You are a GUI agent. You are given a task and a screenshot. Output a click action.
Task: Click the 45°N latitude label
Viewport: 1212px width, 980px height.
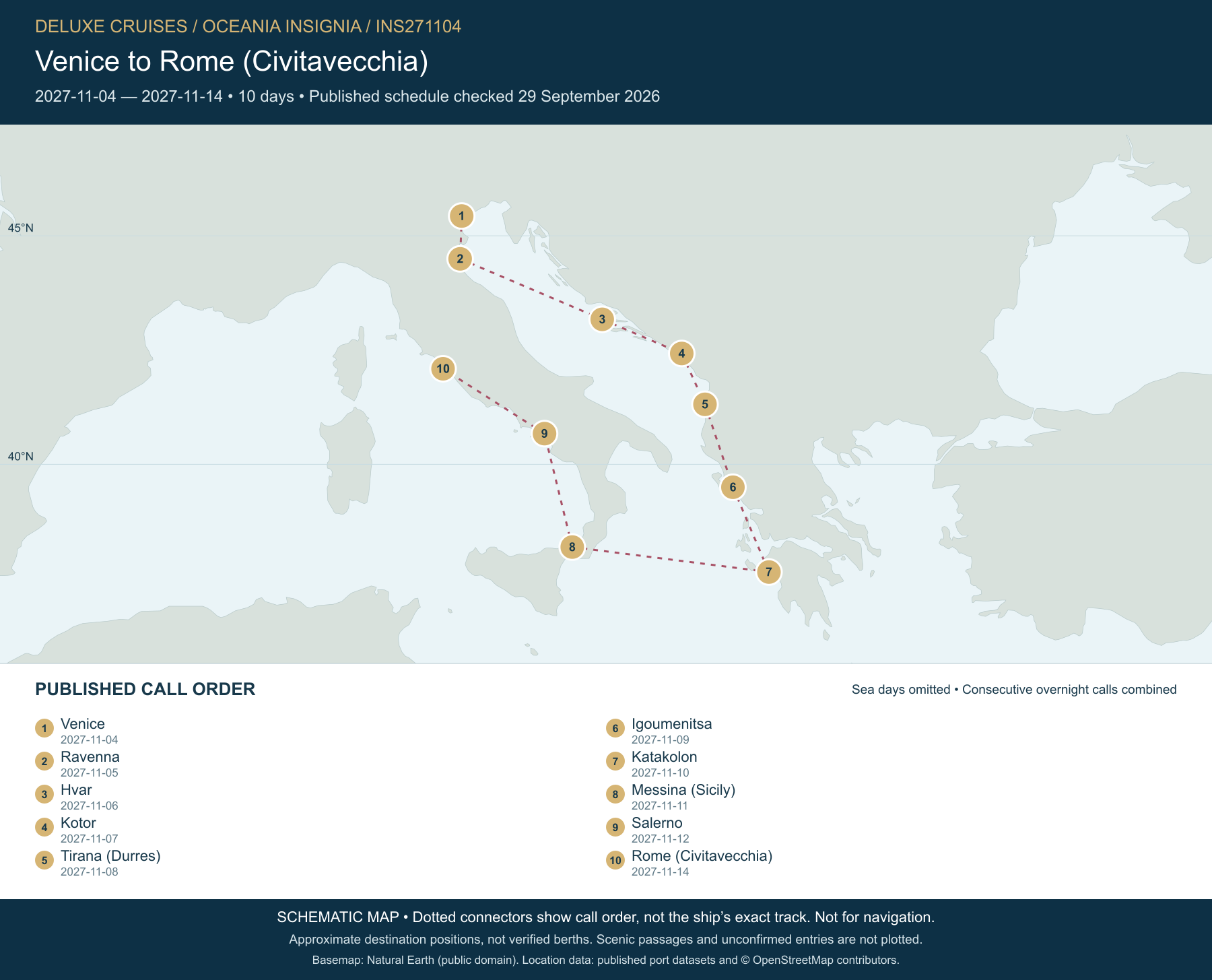click(x=20, y=228)
